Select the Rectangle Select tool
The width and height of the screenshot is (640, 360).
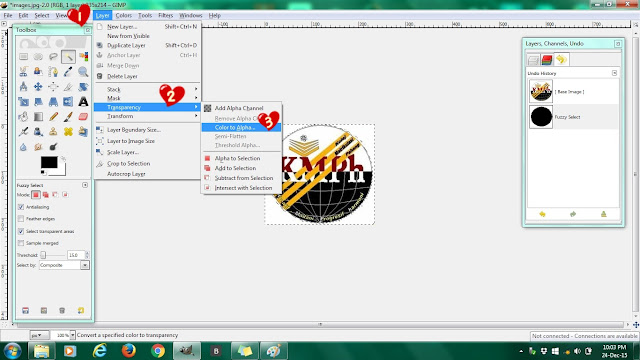point(24,57)
